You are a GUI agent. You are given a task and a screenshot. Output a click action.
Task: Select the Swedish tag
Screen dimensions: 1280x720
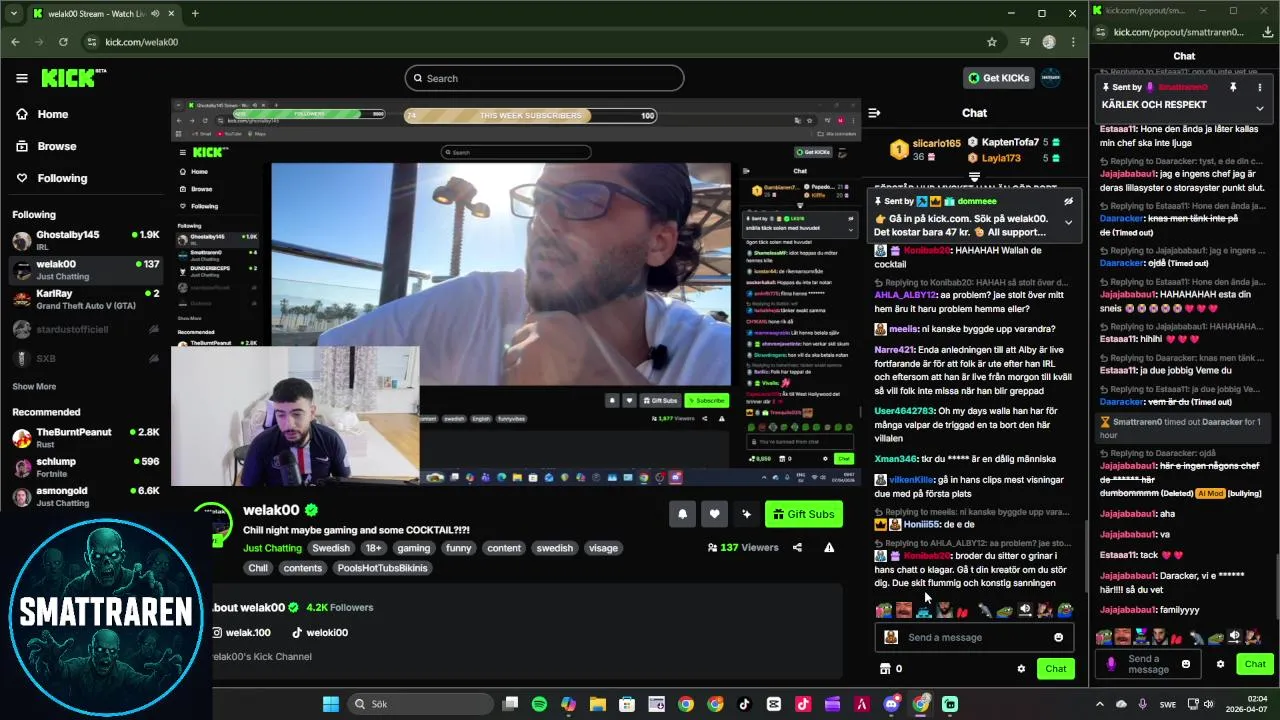[x=331, y=548]
